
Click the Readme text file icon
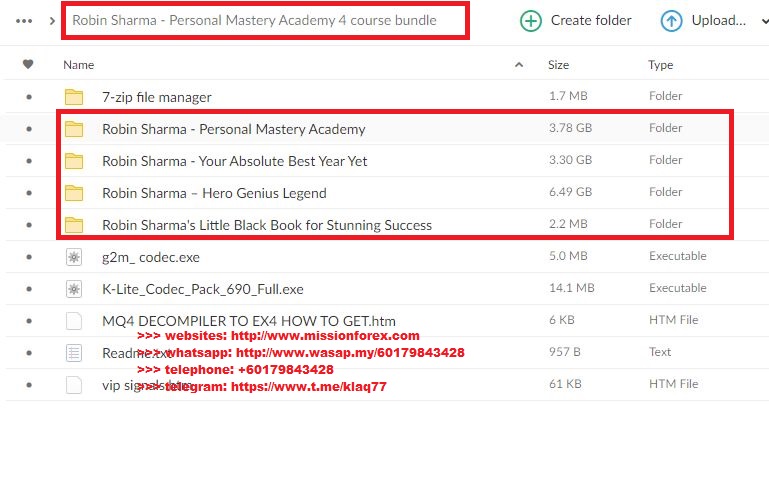click(74, 353)
